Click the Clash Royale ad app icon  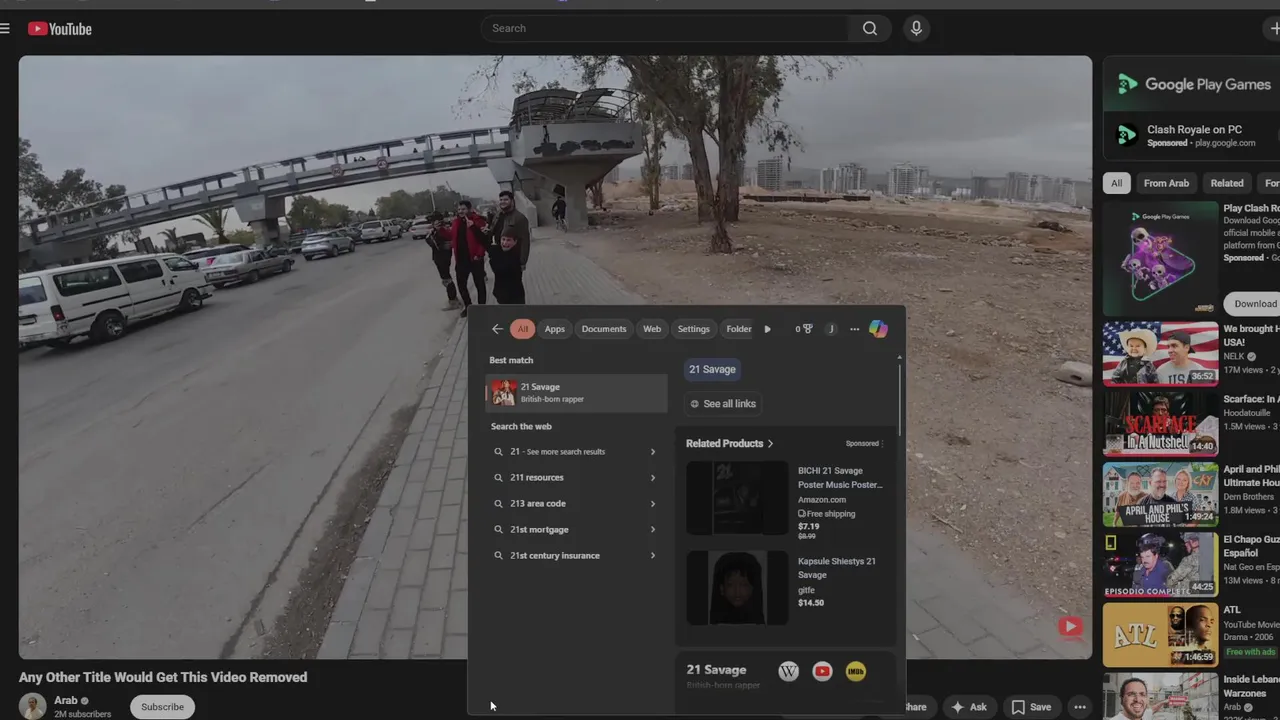(1127, 135)
